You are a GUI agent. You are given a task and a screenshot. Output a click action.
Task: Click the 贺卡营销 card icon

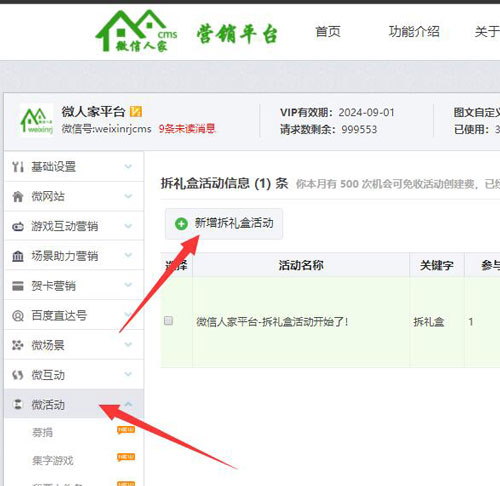click(18, 286)
